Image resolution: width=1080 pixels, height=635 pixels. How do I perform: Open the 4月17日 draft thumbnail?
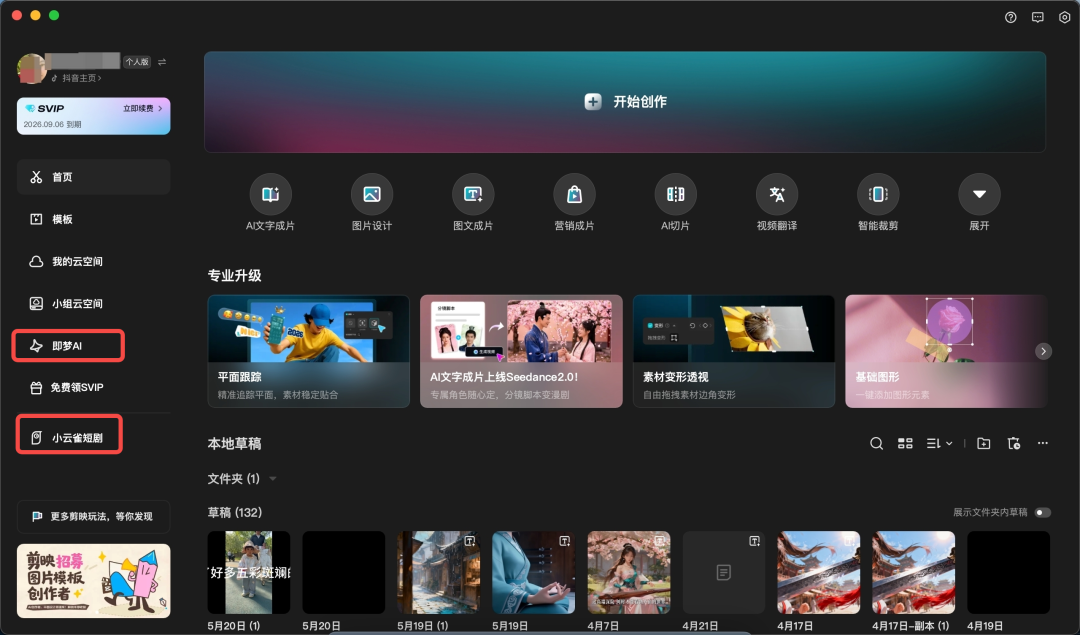pyautogui.click(x=819, y=572)
